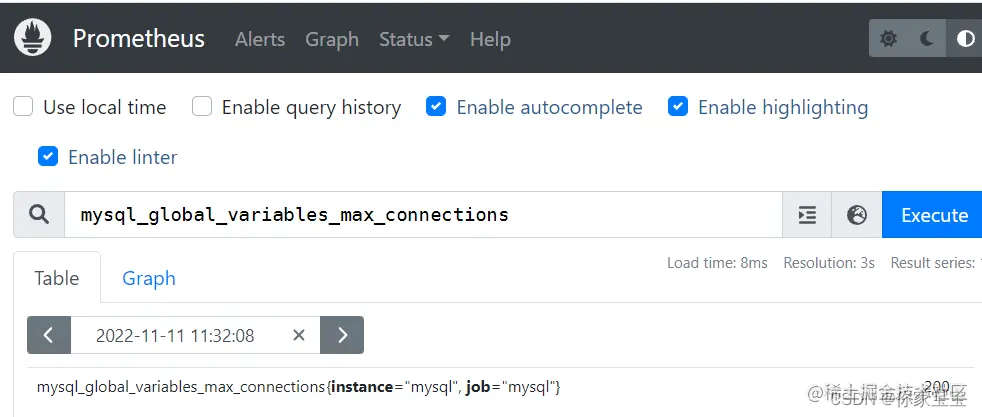Open the Help menu item
Screen dimensions: 982x417
click(x=490, y=39)
